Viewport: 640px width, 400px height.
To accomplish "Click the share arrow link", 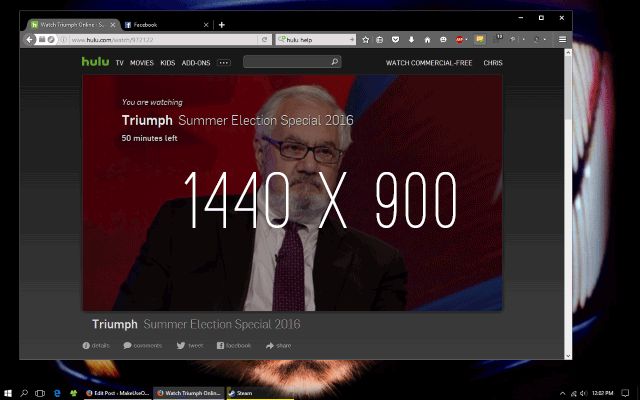I will (278, 346).
